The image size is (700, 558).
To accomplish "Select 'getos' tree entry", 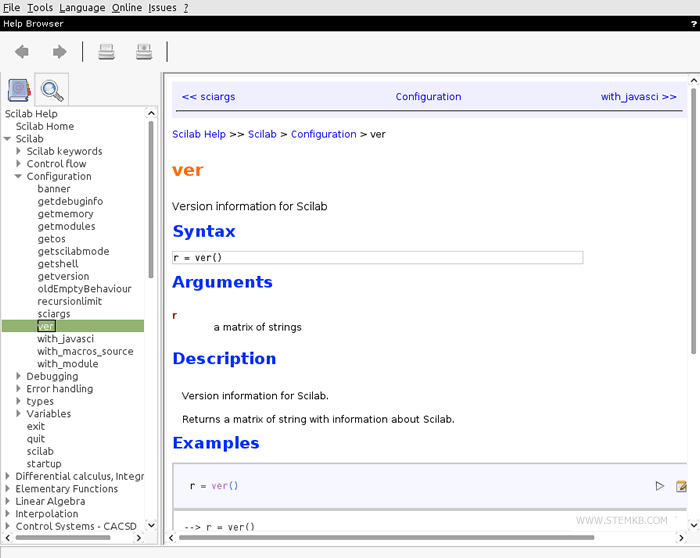I will 51,239.
